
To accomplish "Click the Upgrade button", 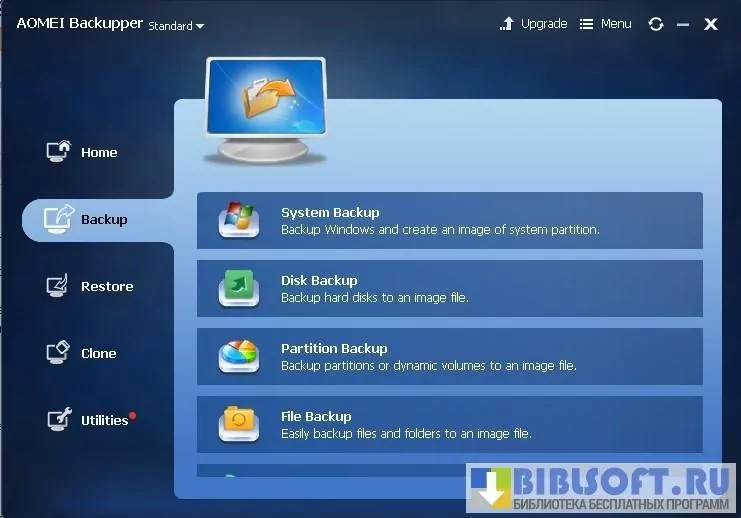I will (533, 24).
